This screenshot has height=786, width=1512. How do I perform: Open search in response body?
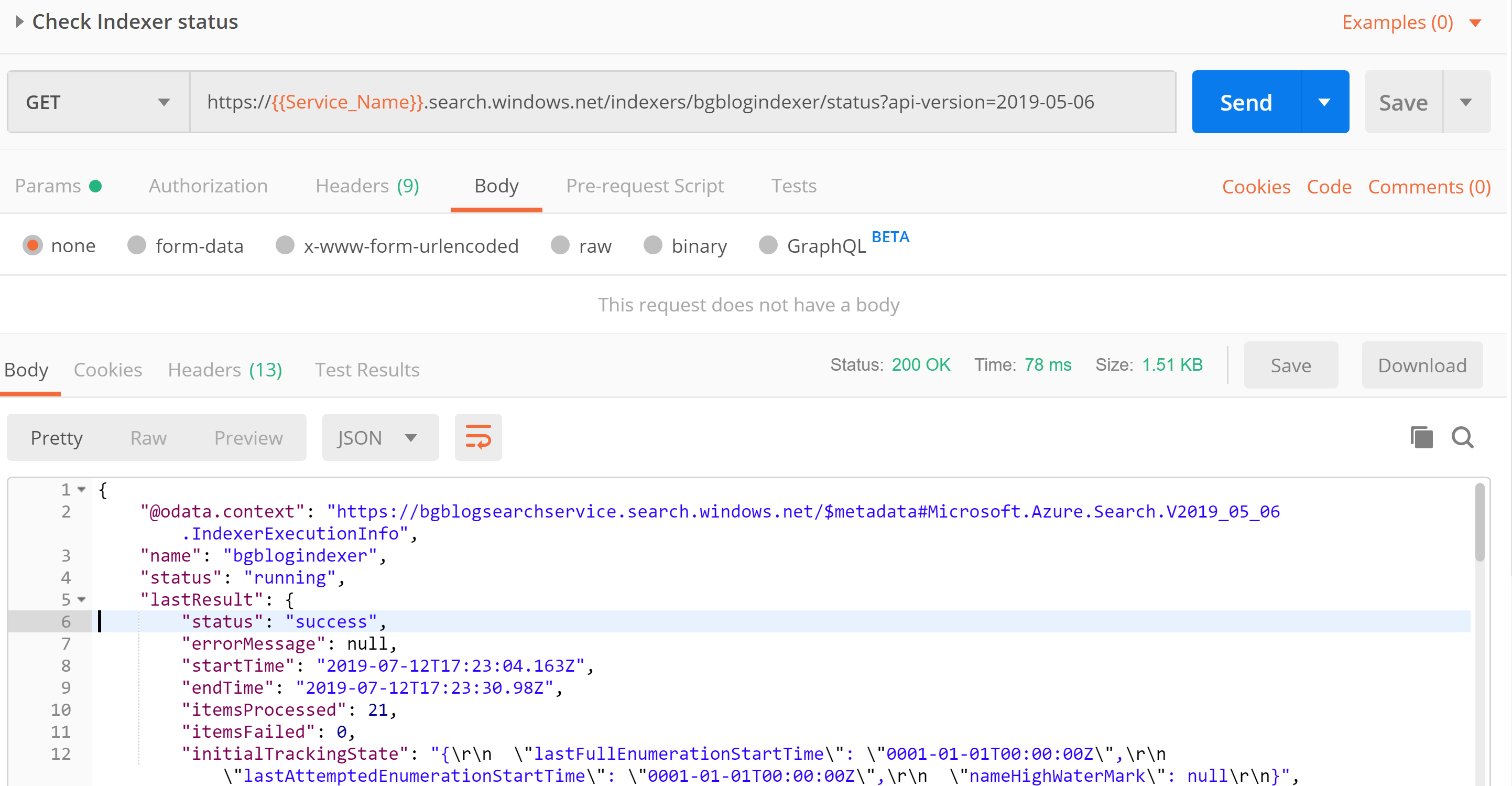click(1463, 438)
